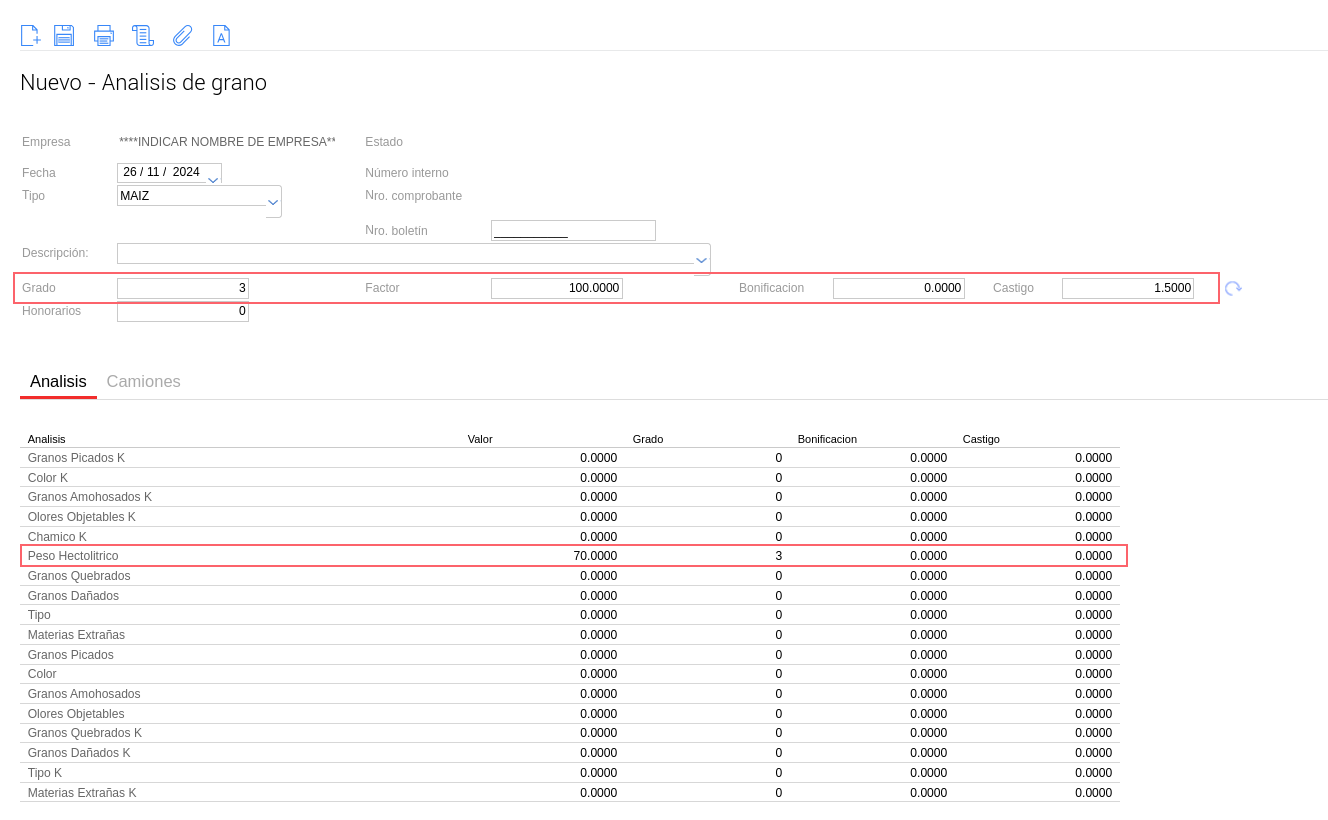Image resolution: width=1328 pixels, height=820 pixels.
Task: Click the document with letter A icon
Action: point(221,36)
